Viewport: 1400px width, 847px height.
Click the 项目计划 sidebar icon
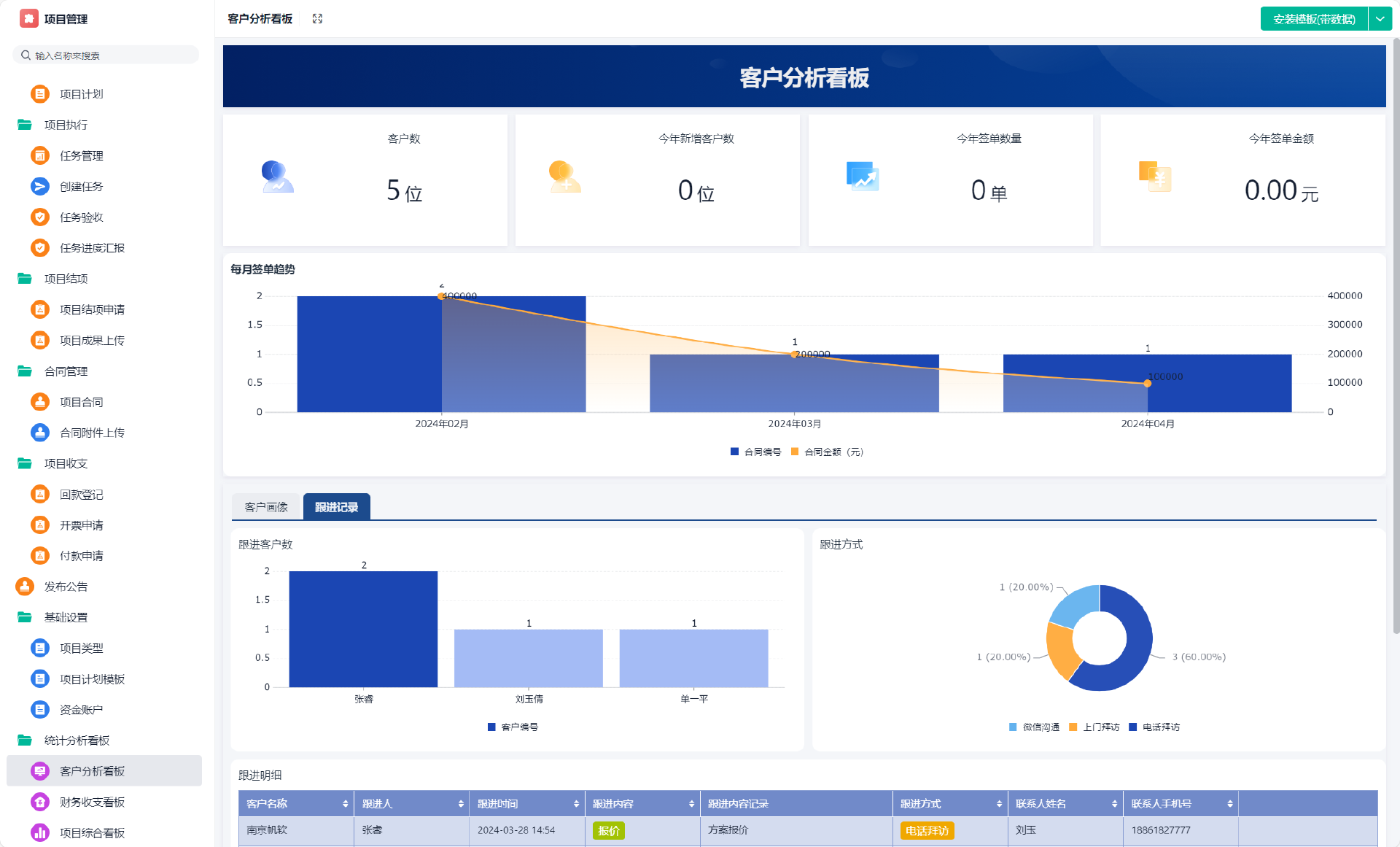click(x=40, y=94)
